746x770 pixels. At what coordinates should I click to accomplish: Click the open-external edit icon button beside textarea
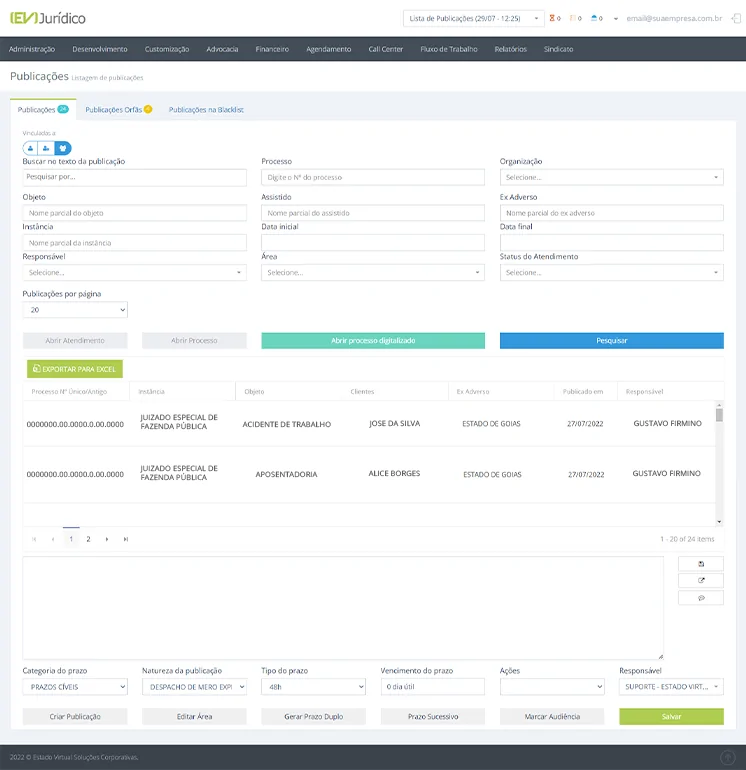pyautogui.click(x=701, y=580)
